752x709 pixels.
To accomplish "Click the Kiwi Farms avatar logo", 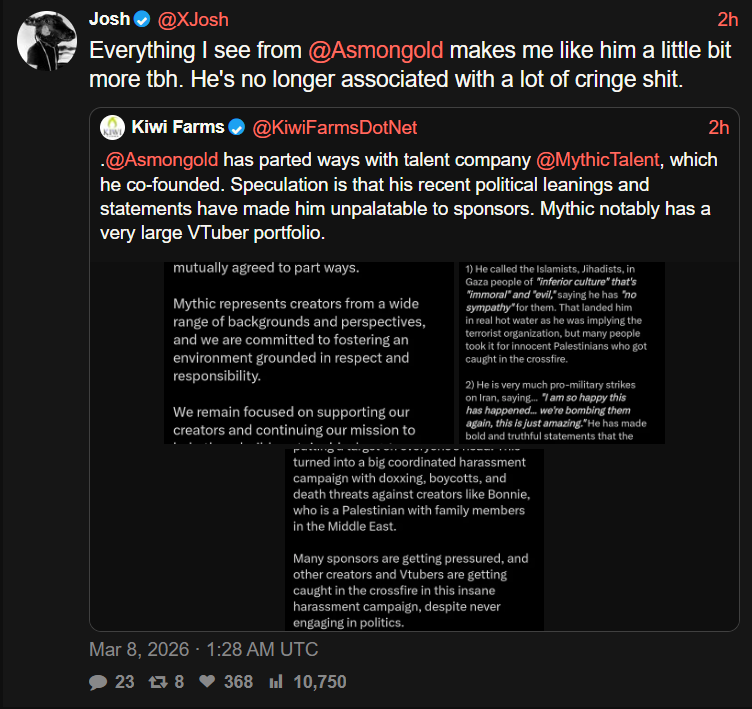I will (x=111, y=127).
